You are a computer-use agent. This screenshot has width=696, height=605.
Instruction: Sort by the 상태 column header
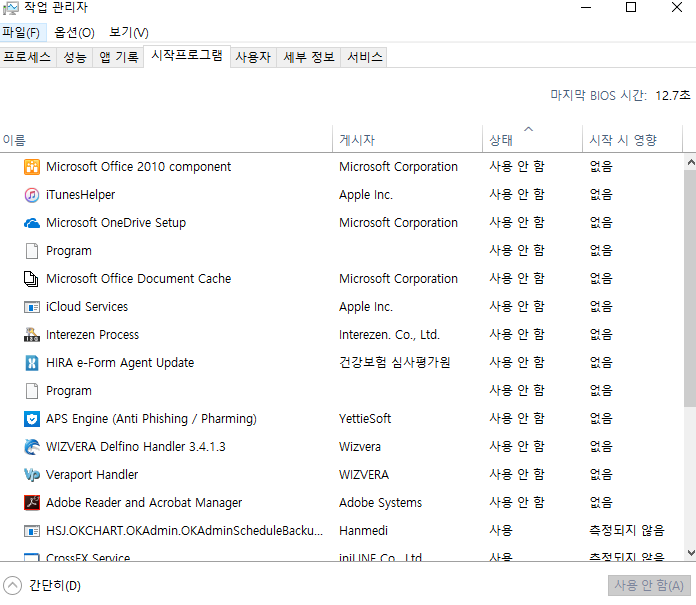[532, 139]
